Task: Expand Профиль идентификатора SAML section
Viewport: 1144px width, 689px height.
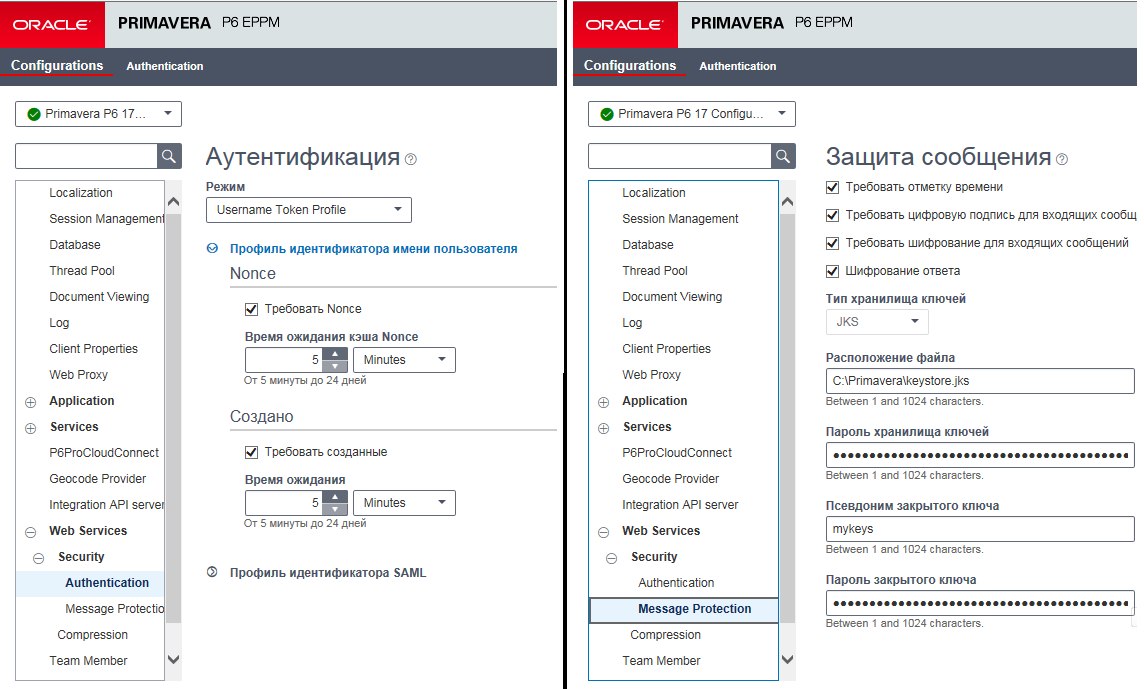Action: [212, 572]
